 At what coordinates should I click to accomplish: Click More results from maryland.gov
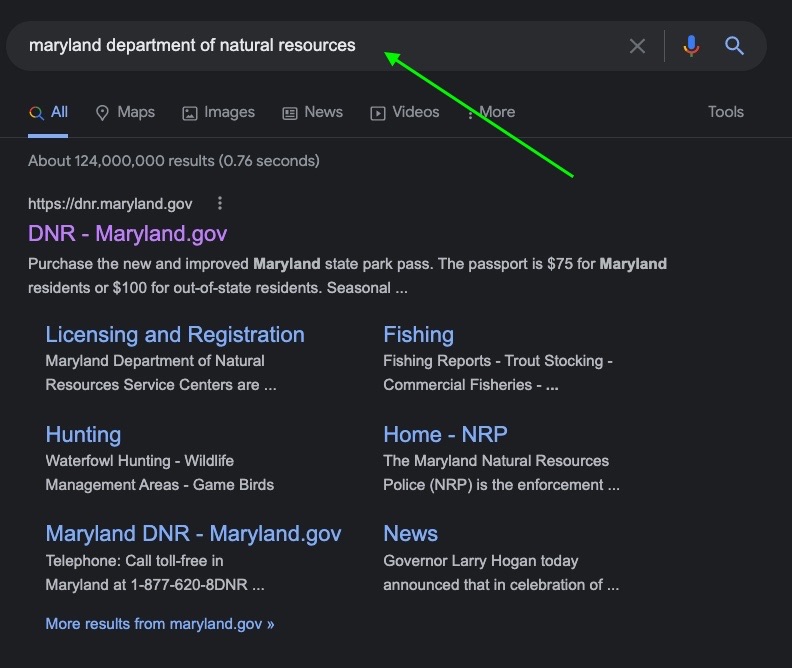point(160,624)
